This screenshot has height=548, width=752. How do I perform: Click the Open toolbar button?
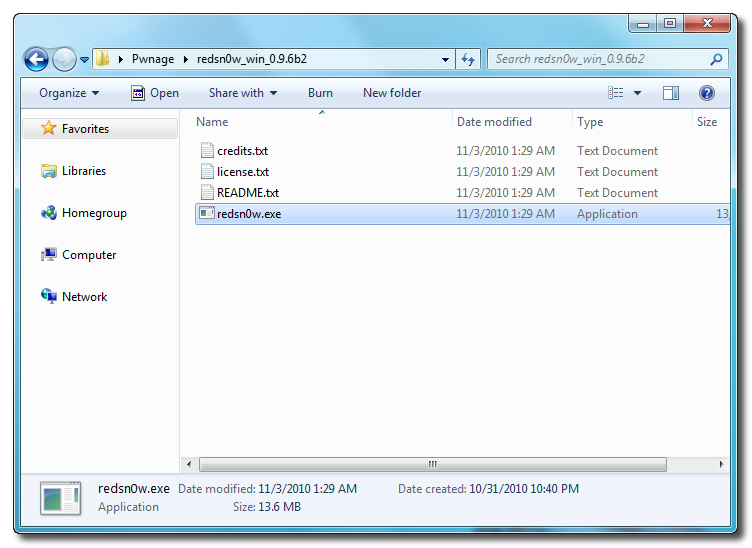coord(155,93)
